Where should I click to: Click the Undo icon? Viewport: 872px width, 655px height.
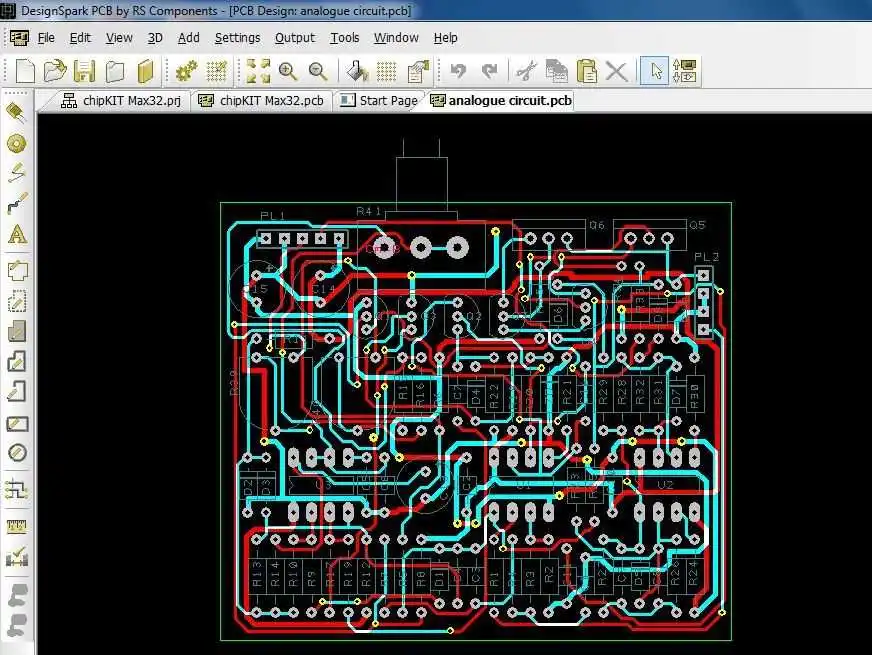[457, 70]
